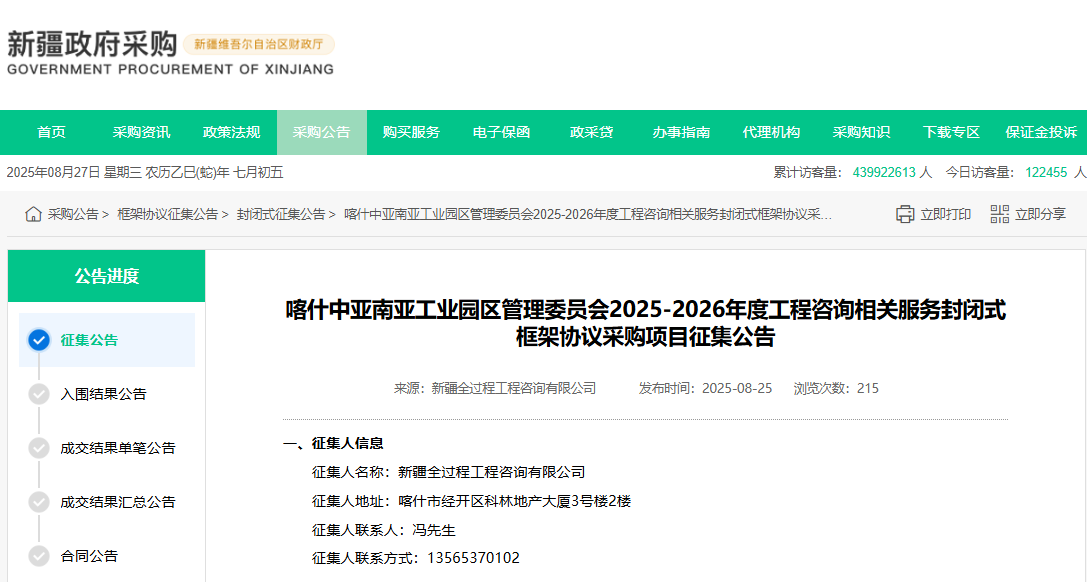Open the 政策法规 section

(x=232, y=131)
